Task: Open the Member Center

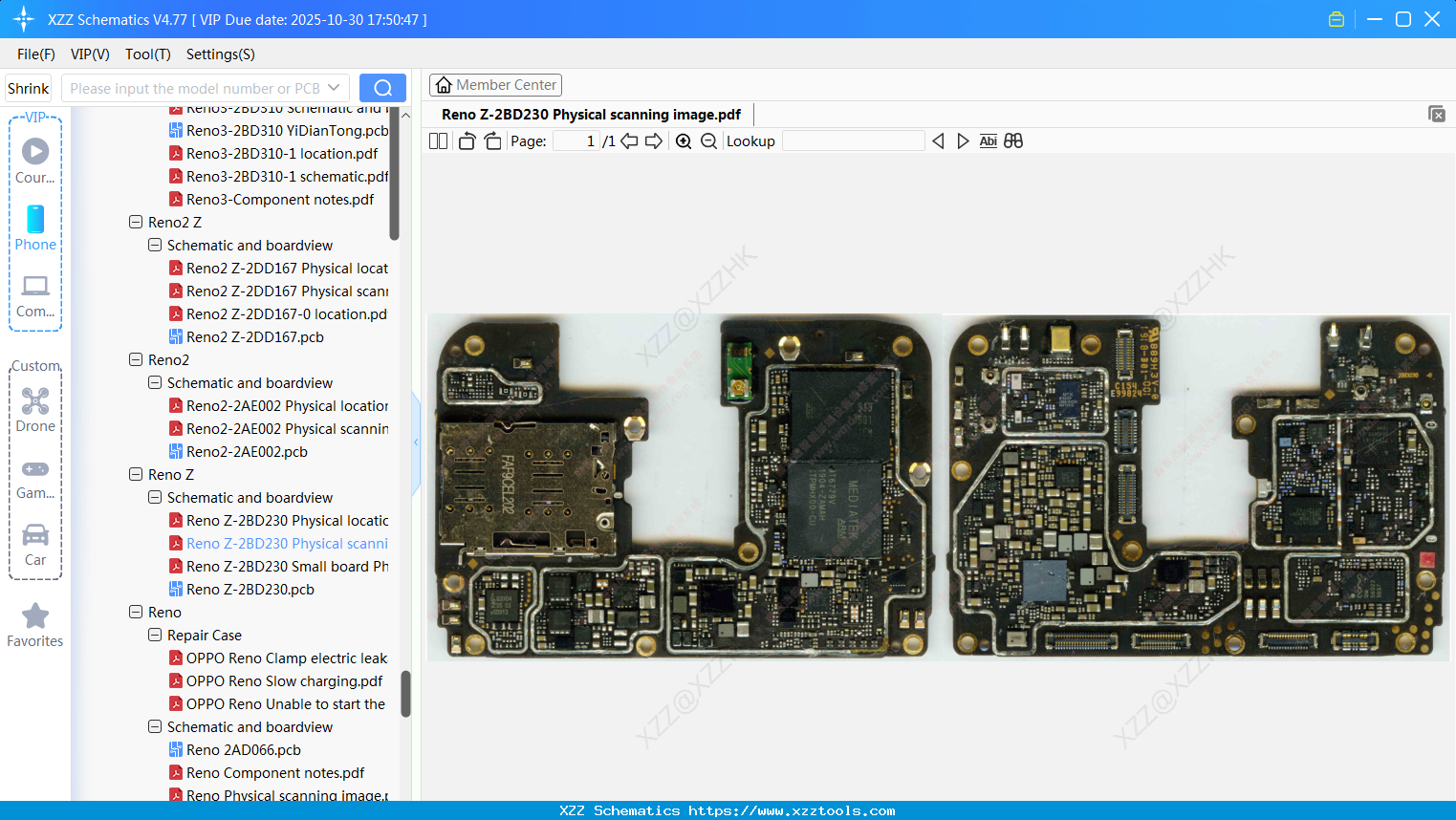Action: [495, 85]
